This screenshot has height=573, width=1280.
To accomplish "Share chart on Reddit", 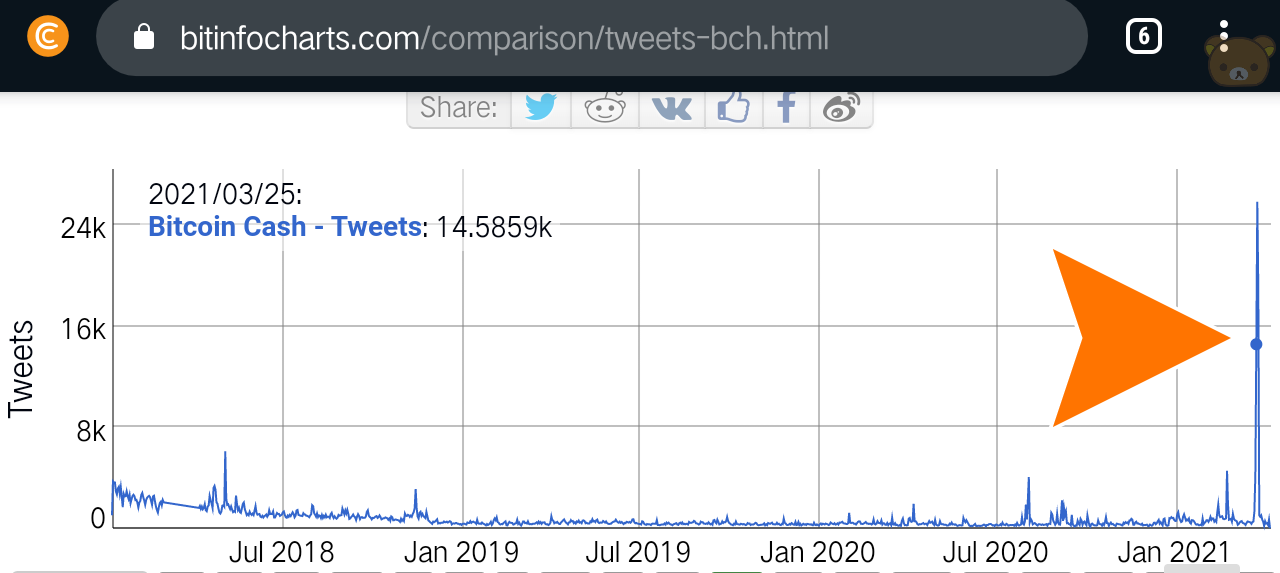I will [x=605, y=107].
